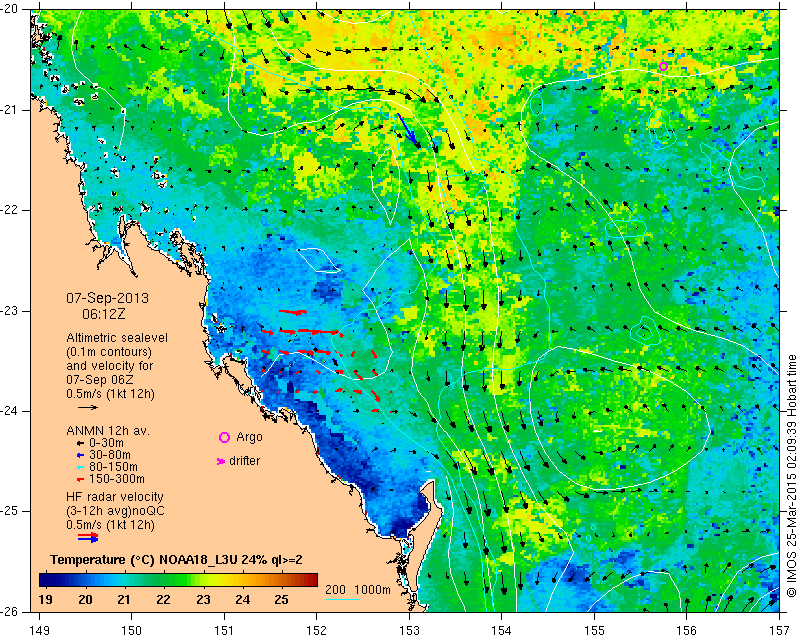
Task: Click the '30-80m' depth label
Action: tap(110, 455)
